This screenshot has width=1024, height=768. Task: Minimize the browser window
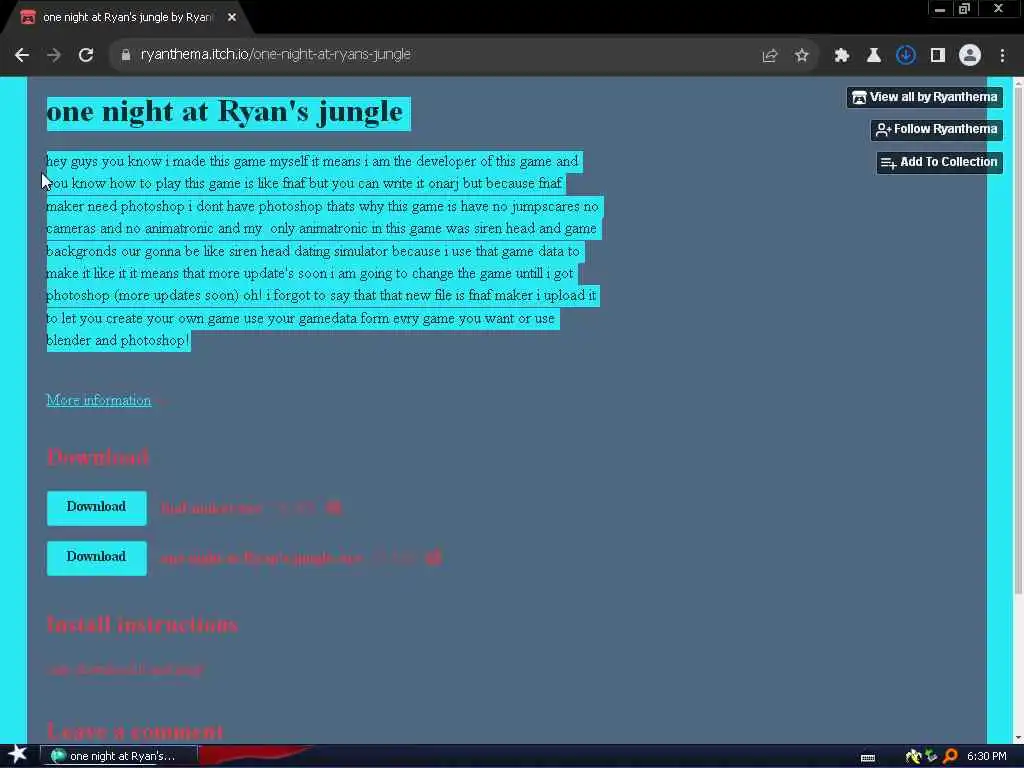pos(940,8)
